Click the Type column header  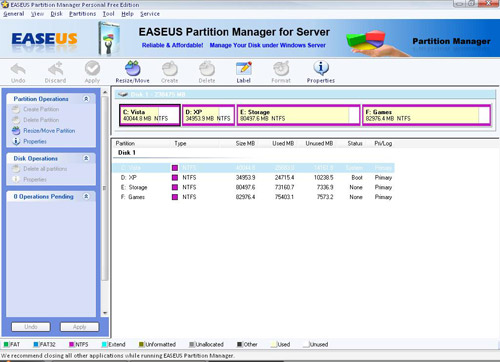(x=180, y=143)
